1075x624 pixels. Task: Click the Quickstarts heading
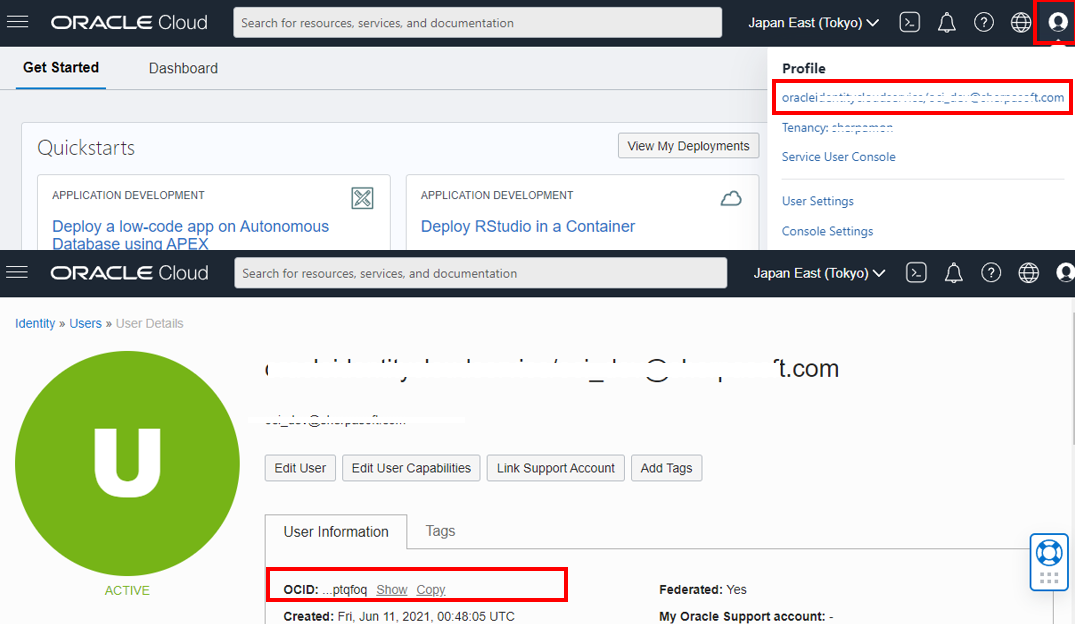(x=86, y=147)
